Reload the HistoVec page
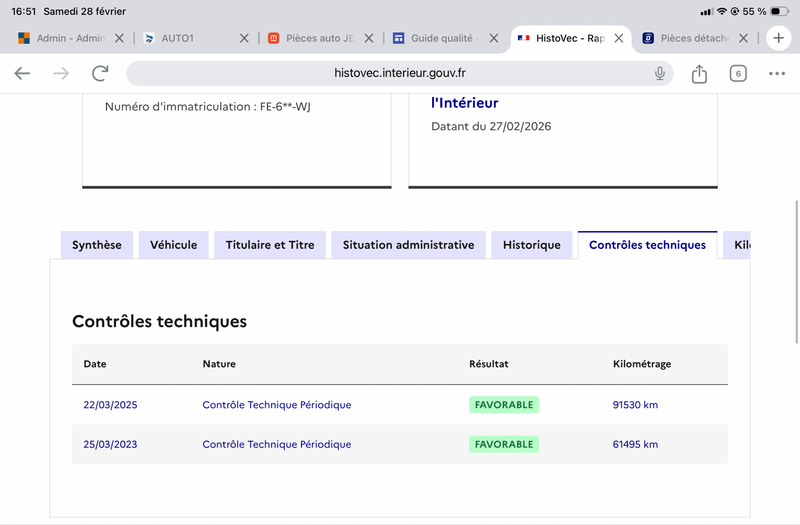Viewport: 800px width, 525px height. tap(100, 73)
